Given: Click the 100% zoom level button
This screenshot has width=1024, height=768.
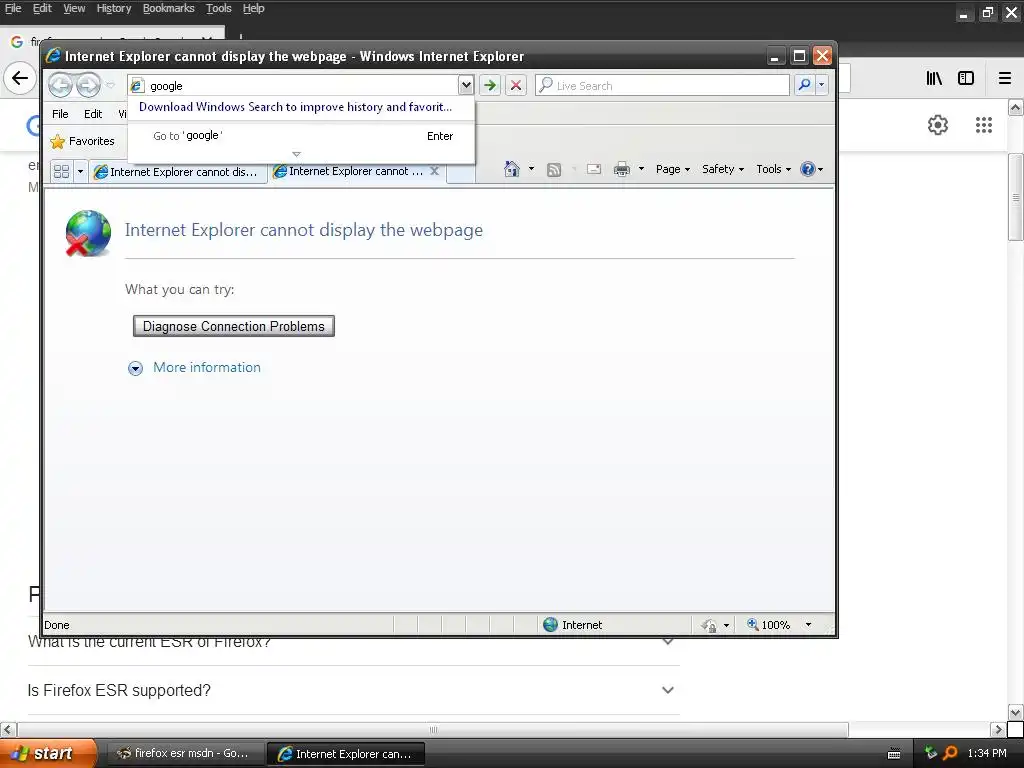Looking at the screenshot, I should click(769, 625).
